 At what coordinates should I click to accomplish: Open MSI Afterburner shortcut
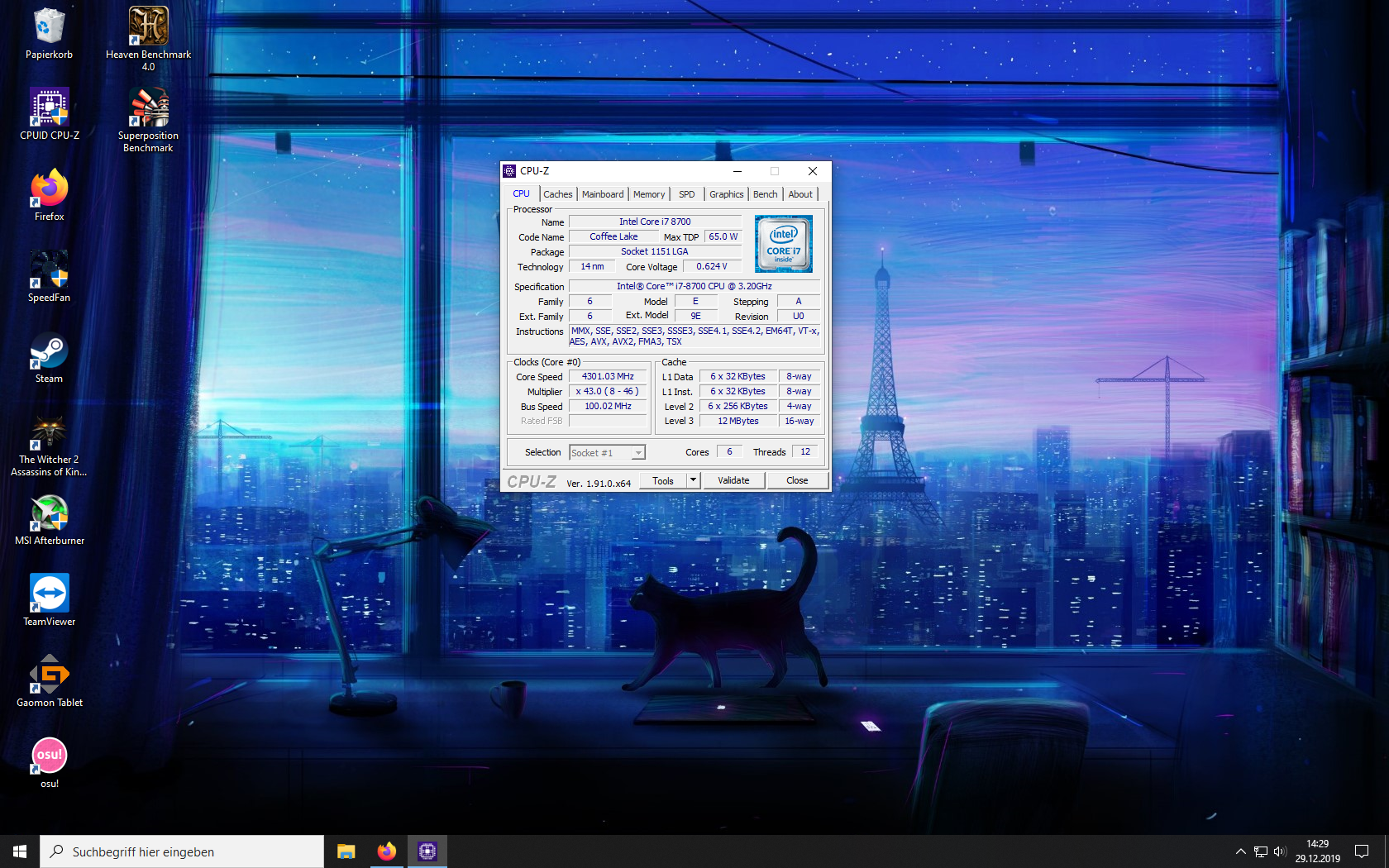50,519
